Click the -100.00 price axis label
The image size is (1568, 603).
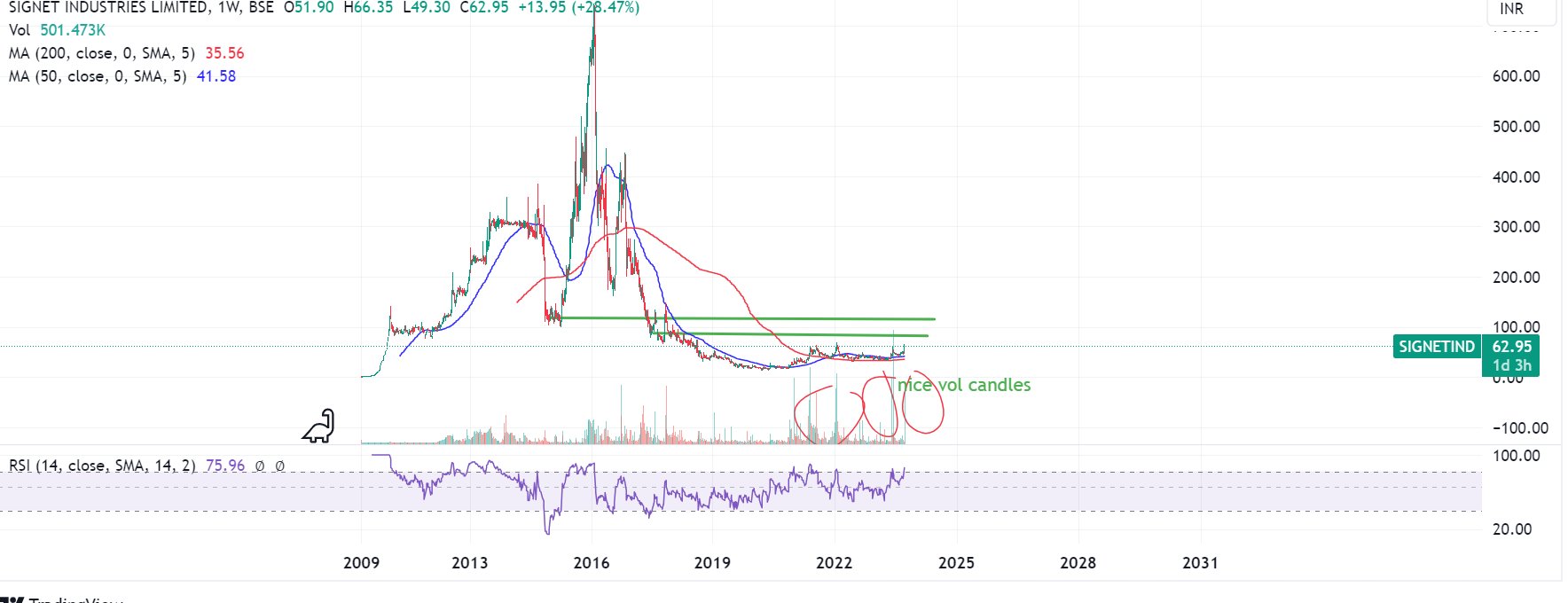1520,428
